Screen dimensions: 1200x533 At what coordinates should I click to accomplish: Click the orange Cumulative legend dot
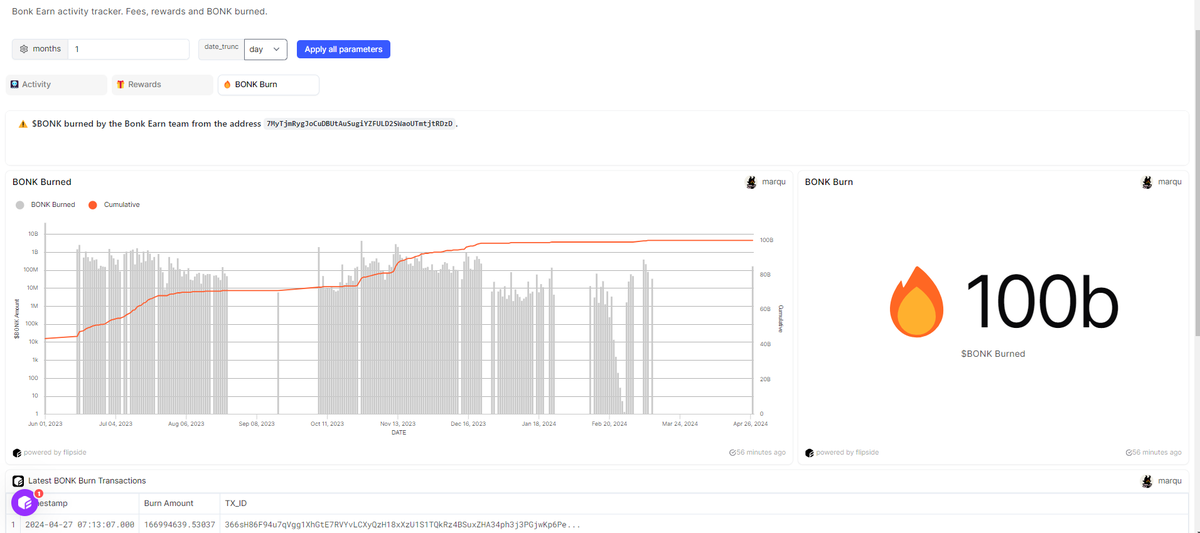pyautogui.click(x=93, y=204)
